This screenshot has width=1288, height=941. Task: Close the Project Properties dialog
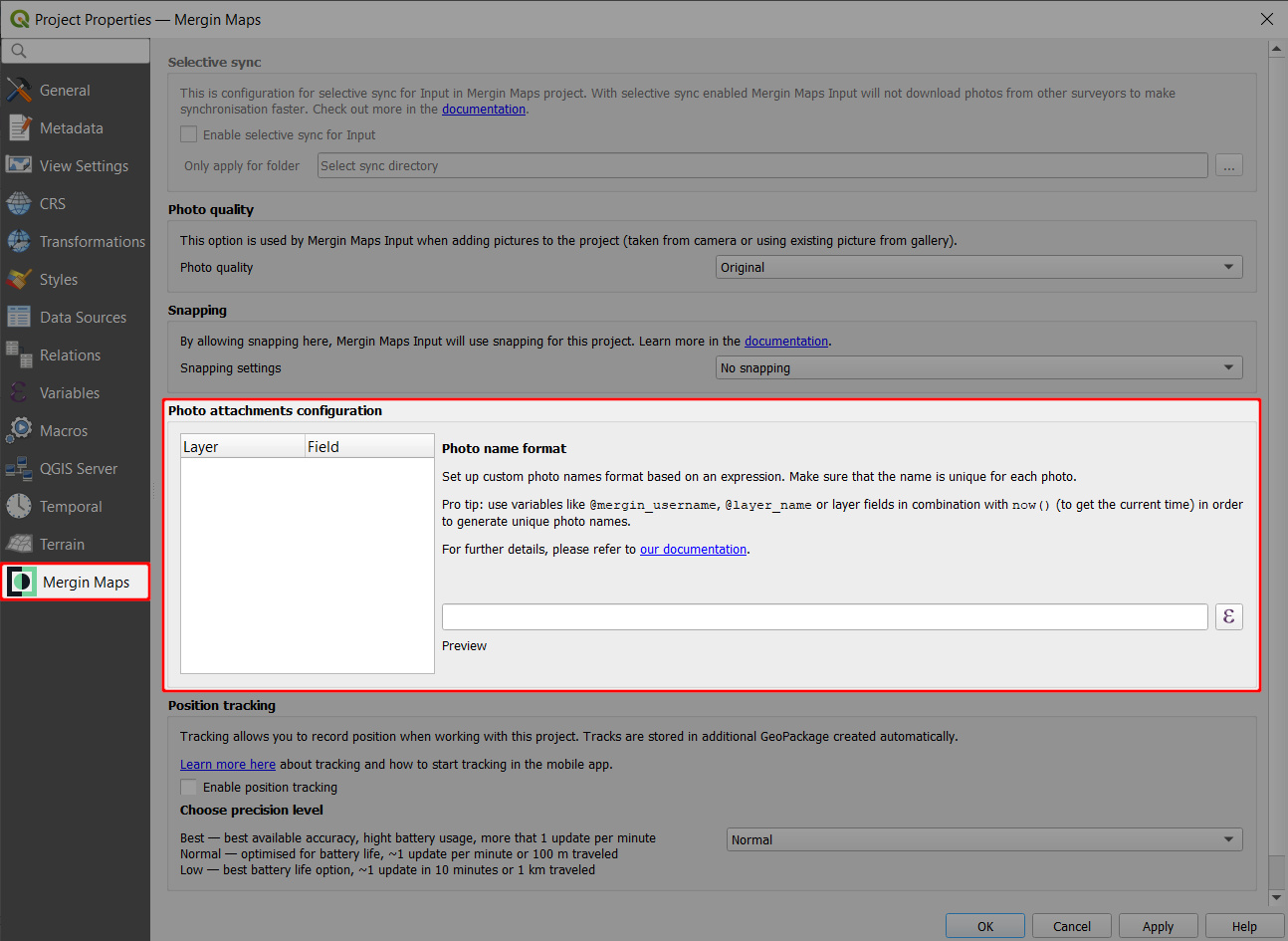click(x=1266, y=19)
